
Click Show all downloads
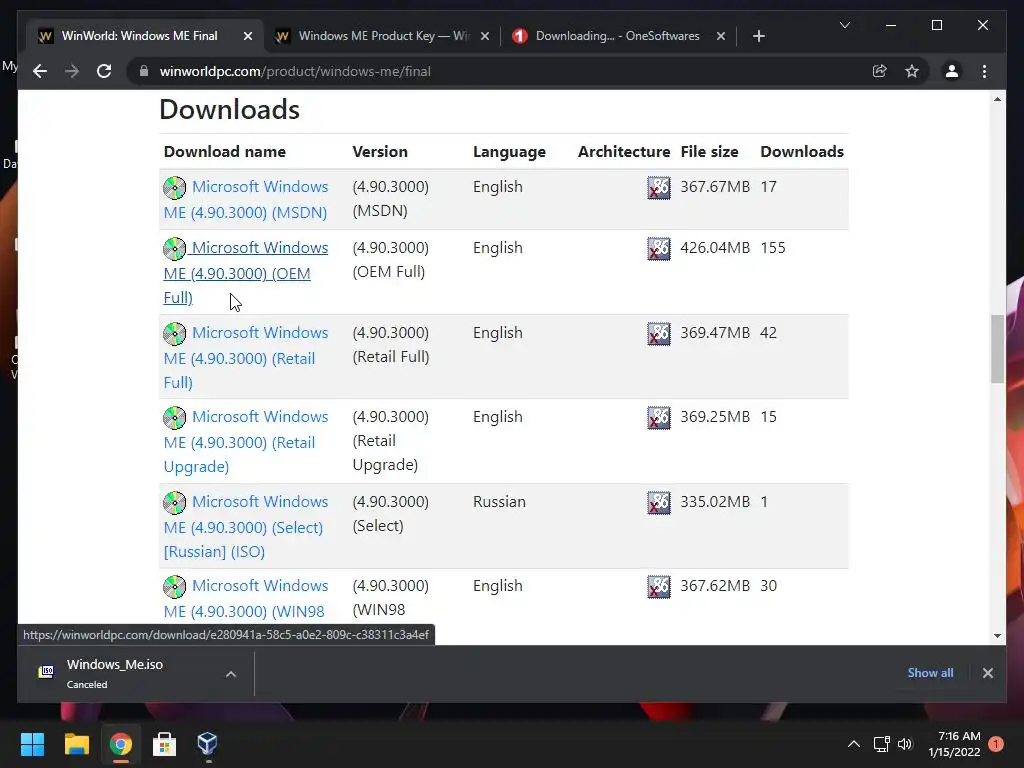pyautogui.click(x=930, y=673)
